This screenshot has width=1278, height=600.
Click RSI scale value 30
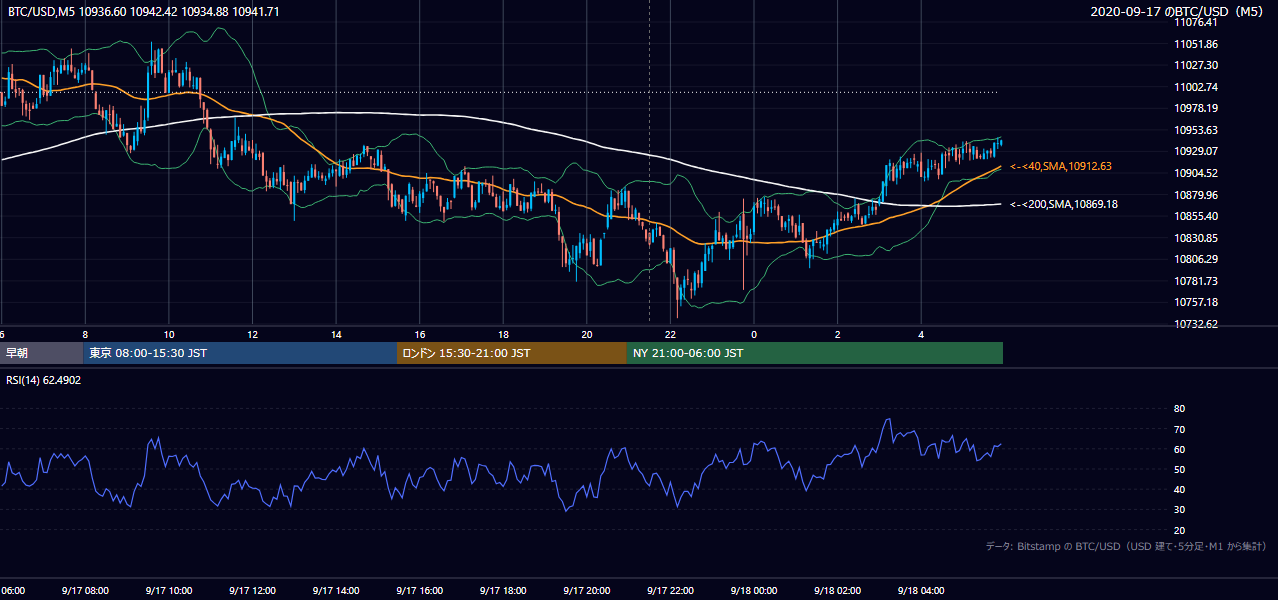[x=1180, y=510]
